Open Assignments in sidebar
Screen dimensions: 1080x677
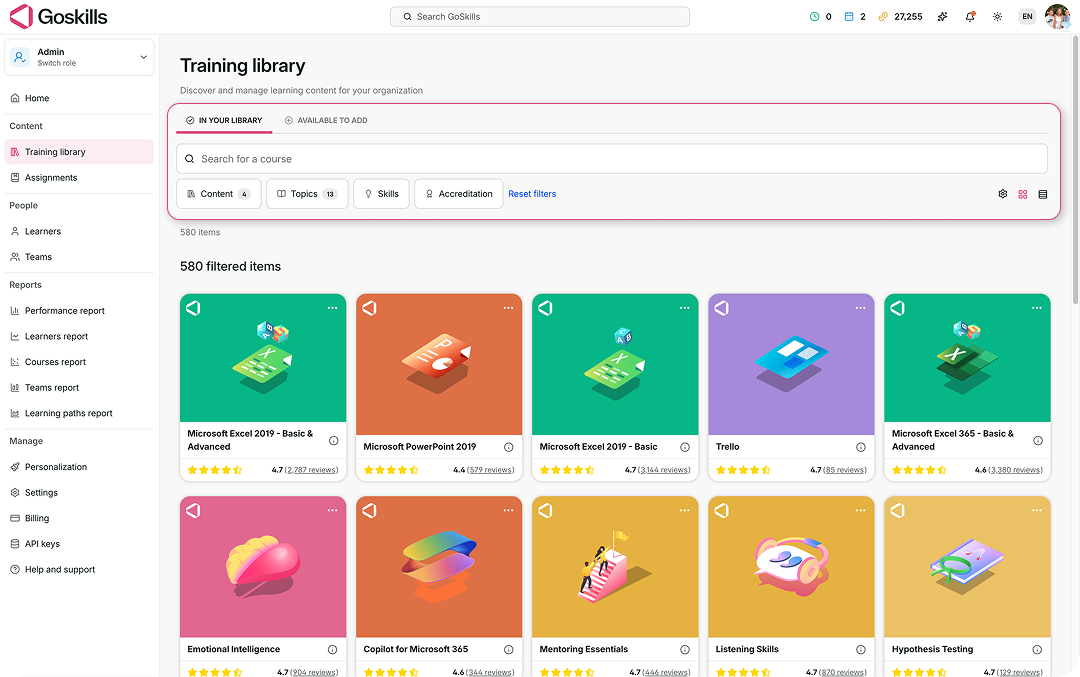tap(79, 178)
